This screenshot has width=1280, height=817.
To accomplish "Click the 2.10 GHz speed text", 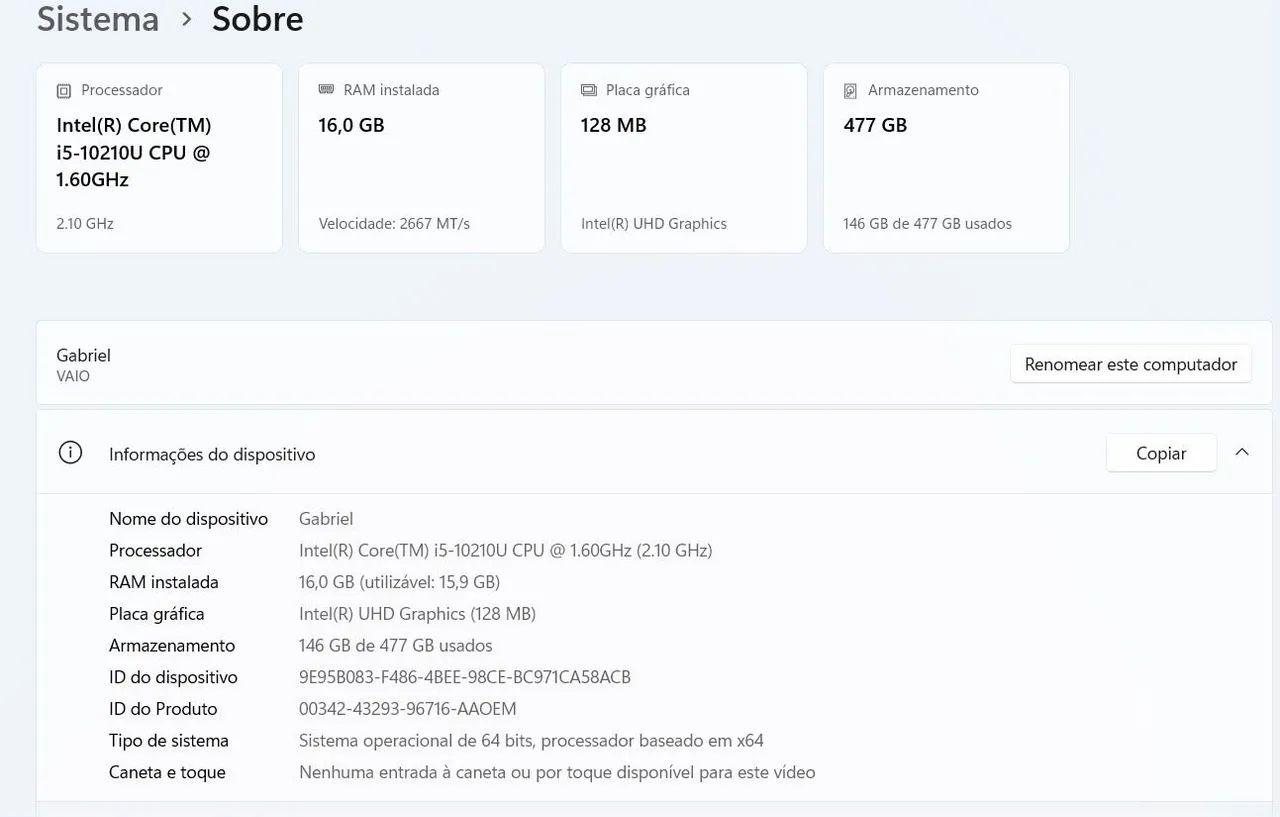I will coord(85,224).
